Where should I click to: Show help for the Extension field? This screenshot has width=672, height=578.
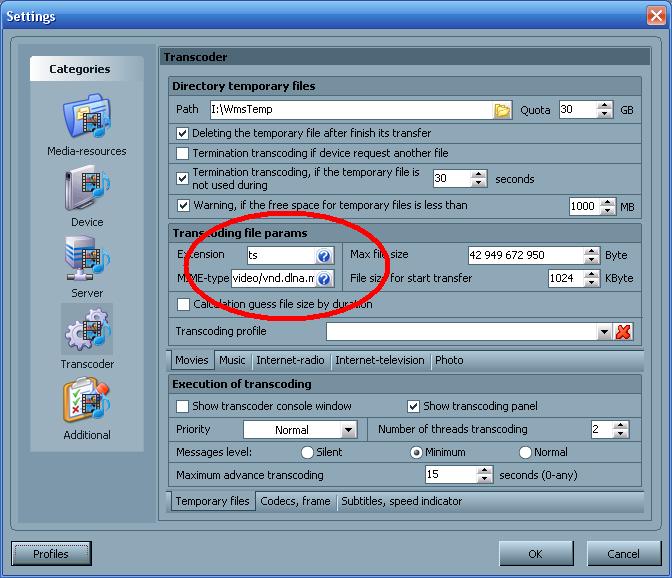(x=324, y=256)
